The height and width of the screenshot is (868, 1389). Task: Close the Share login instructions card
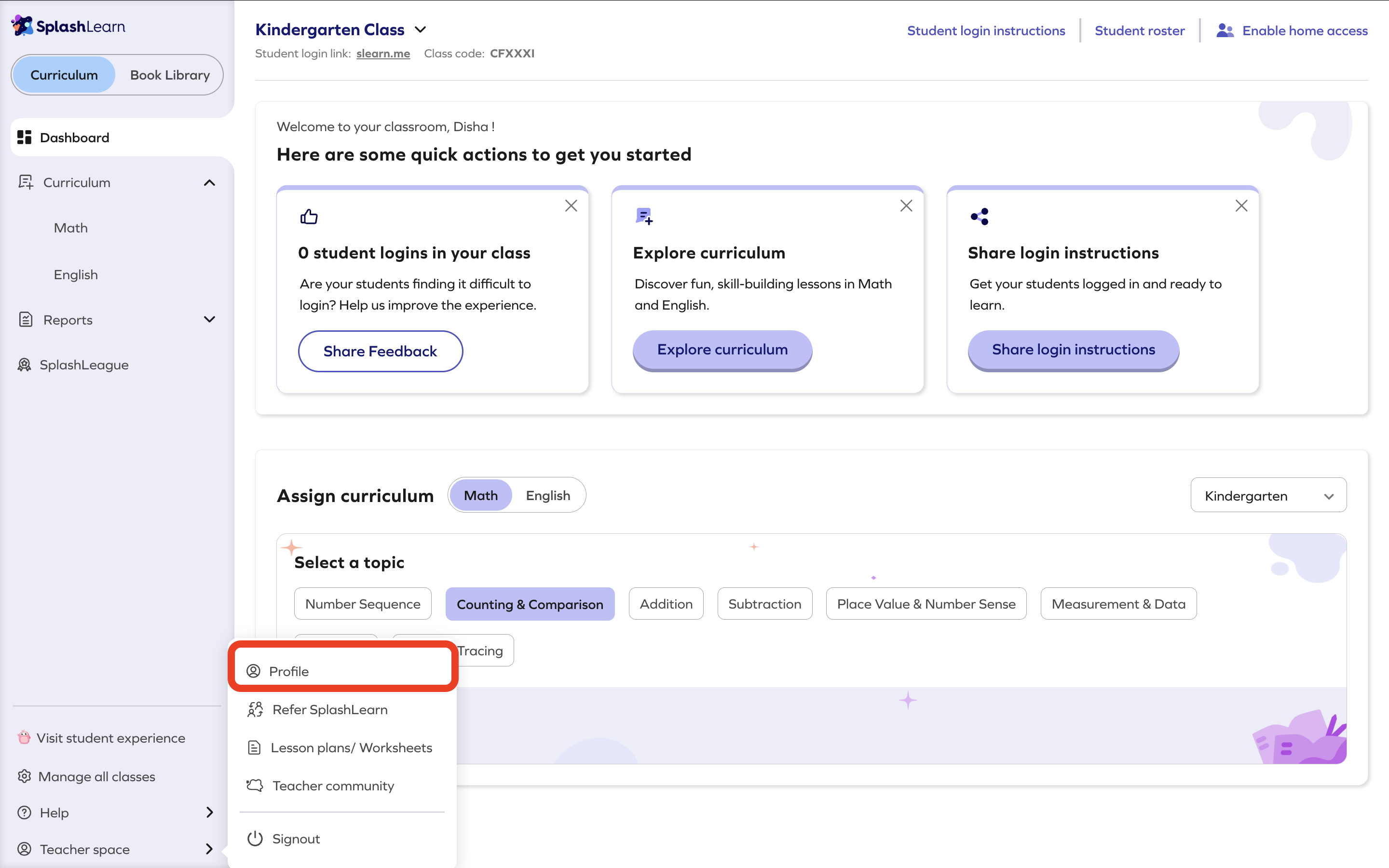[1241, 206]
